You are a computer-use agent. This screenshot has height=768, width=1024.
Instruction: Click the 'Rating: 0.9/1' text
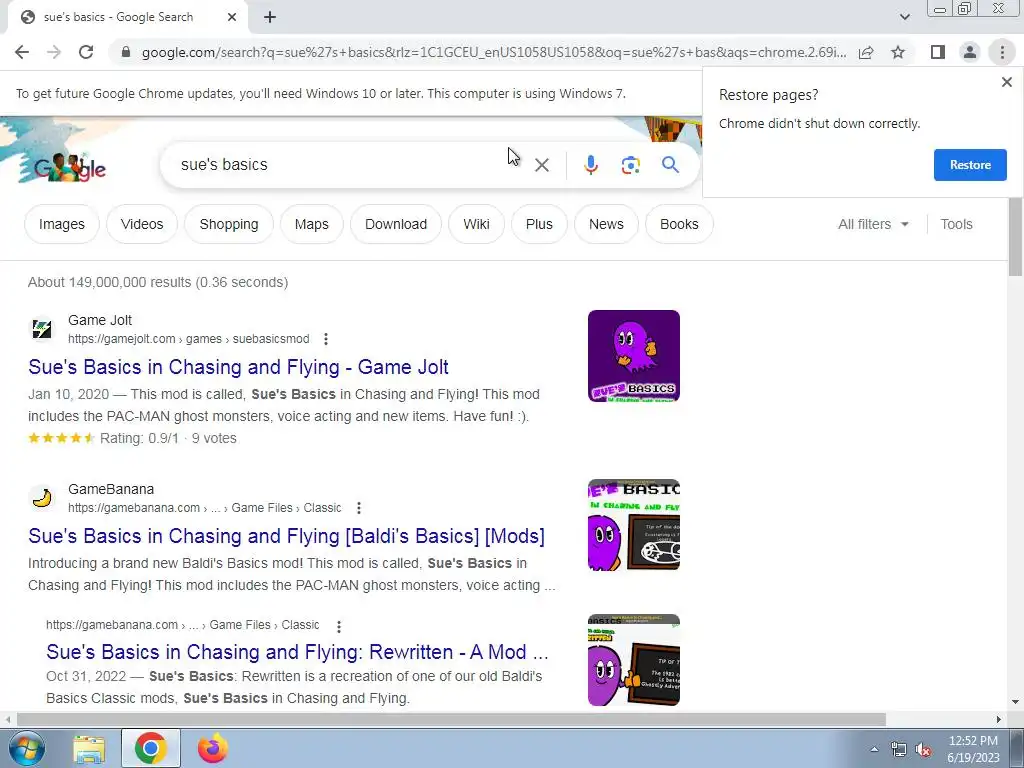click(139, 438)
